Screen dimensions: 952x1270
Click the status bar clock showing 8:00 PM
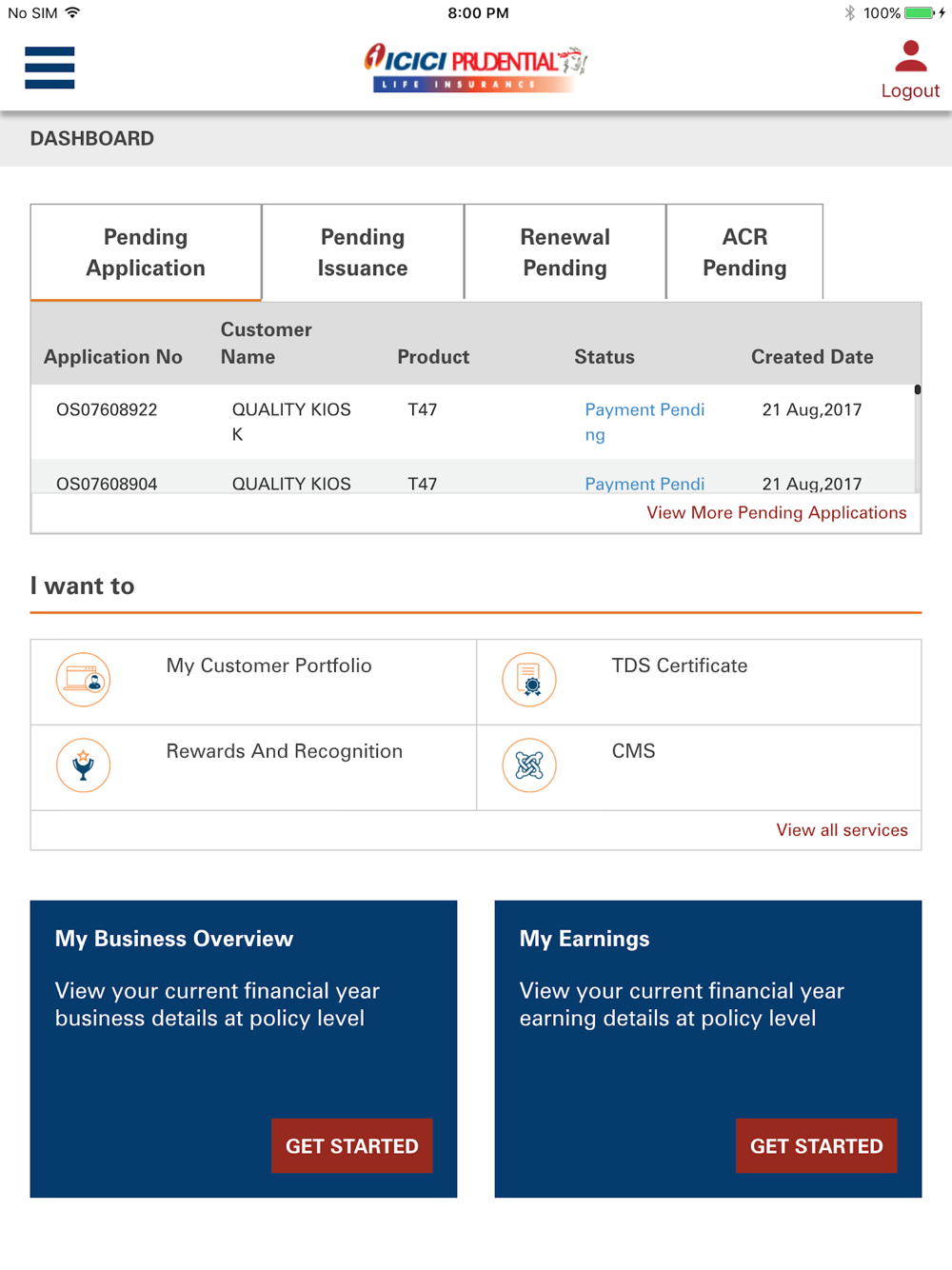(x=478, y=13)
